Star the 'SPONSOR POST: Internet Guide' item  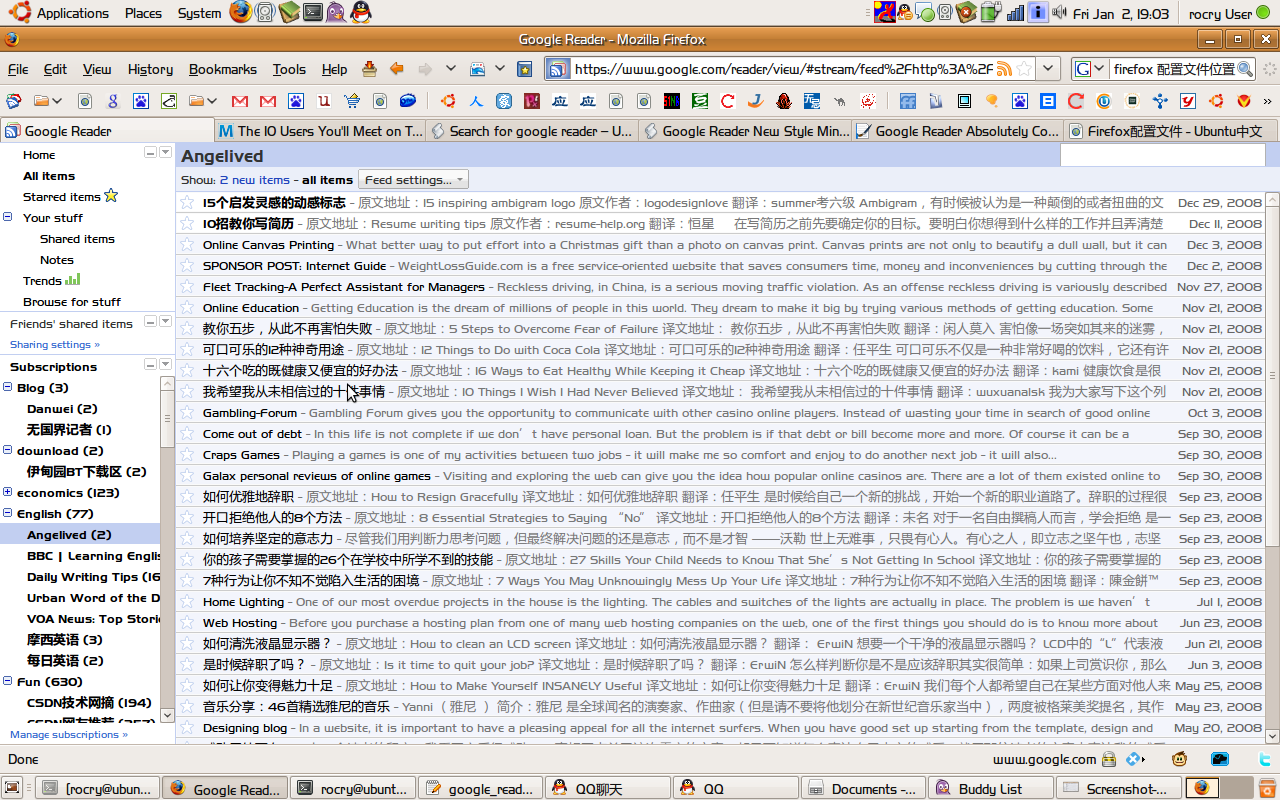pyautogui.click(x=187, y=266)
